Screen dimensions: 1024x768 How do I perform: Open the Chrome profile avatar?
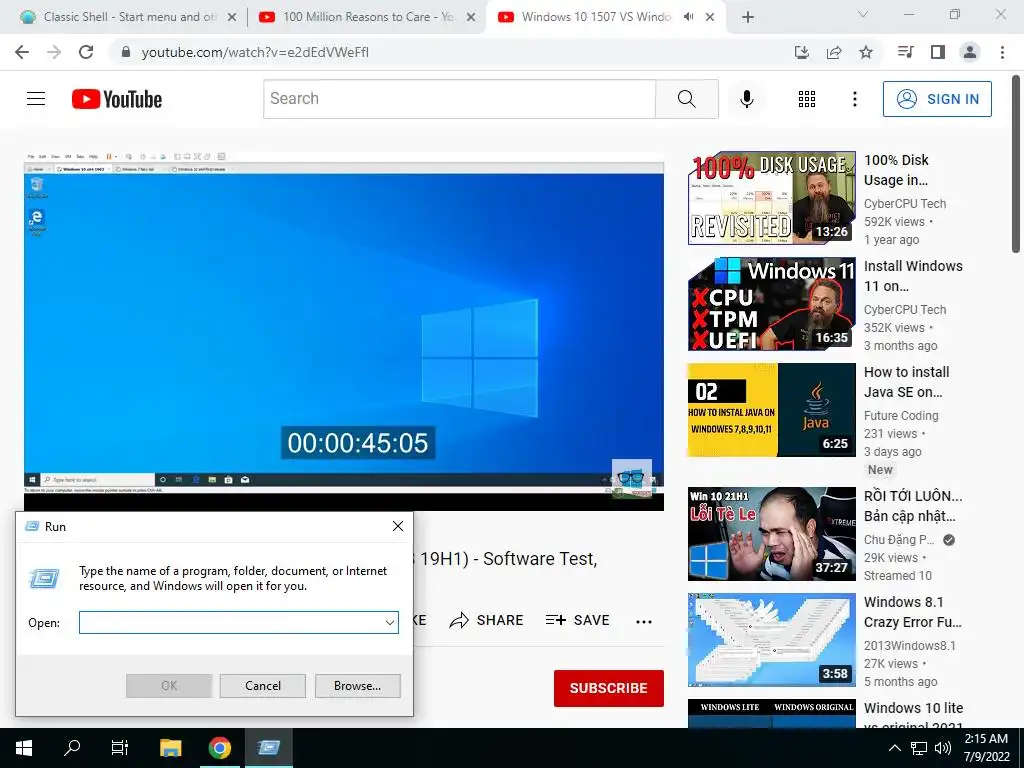(970, 52)
